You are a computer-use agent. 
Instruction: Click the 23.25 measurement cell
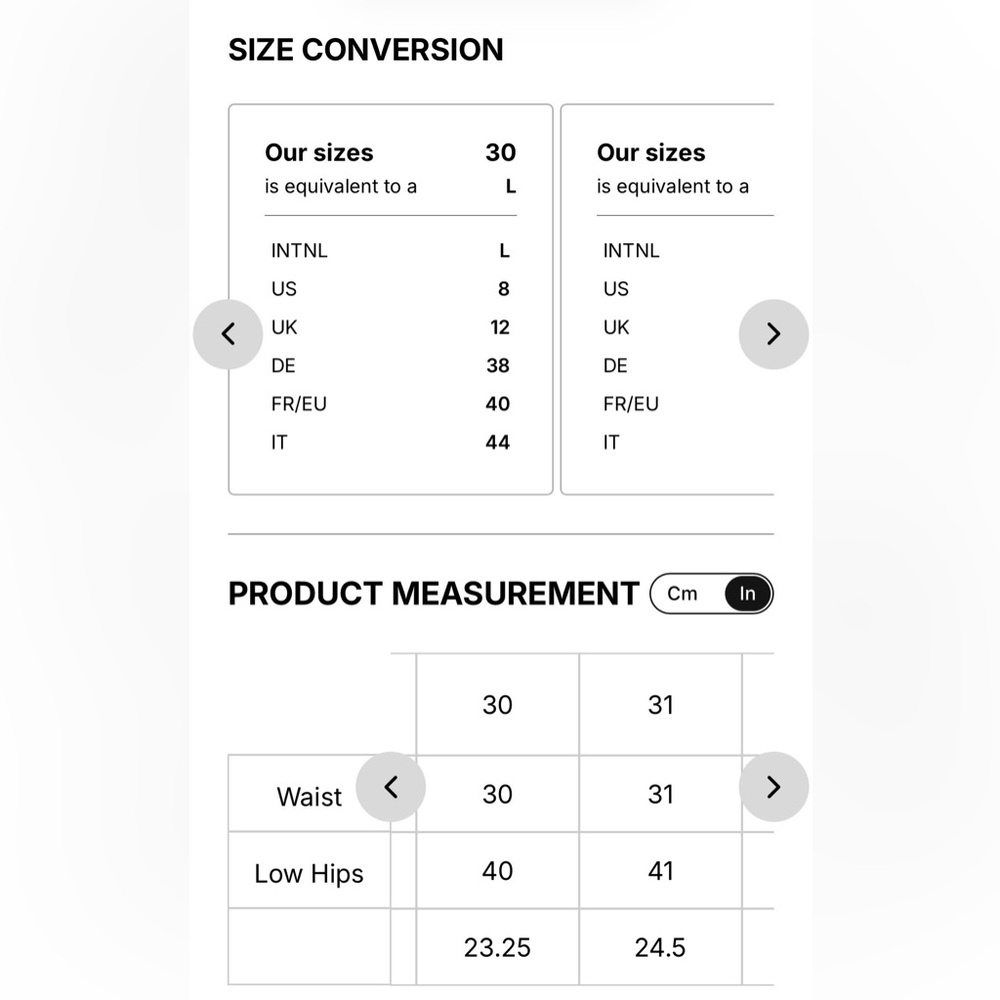(x=497, y=947)
